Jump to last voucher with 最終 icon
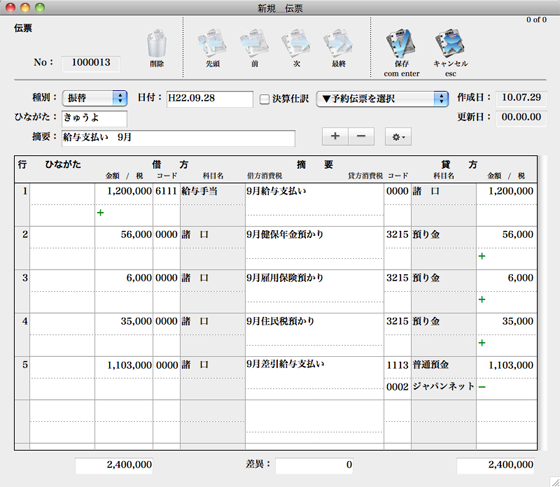The image size is (560, 487). pyautogui.click(x=338, y=44)
